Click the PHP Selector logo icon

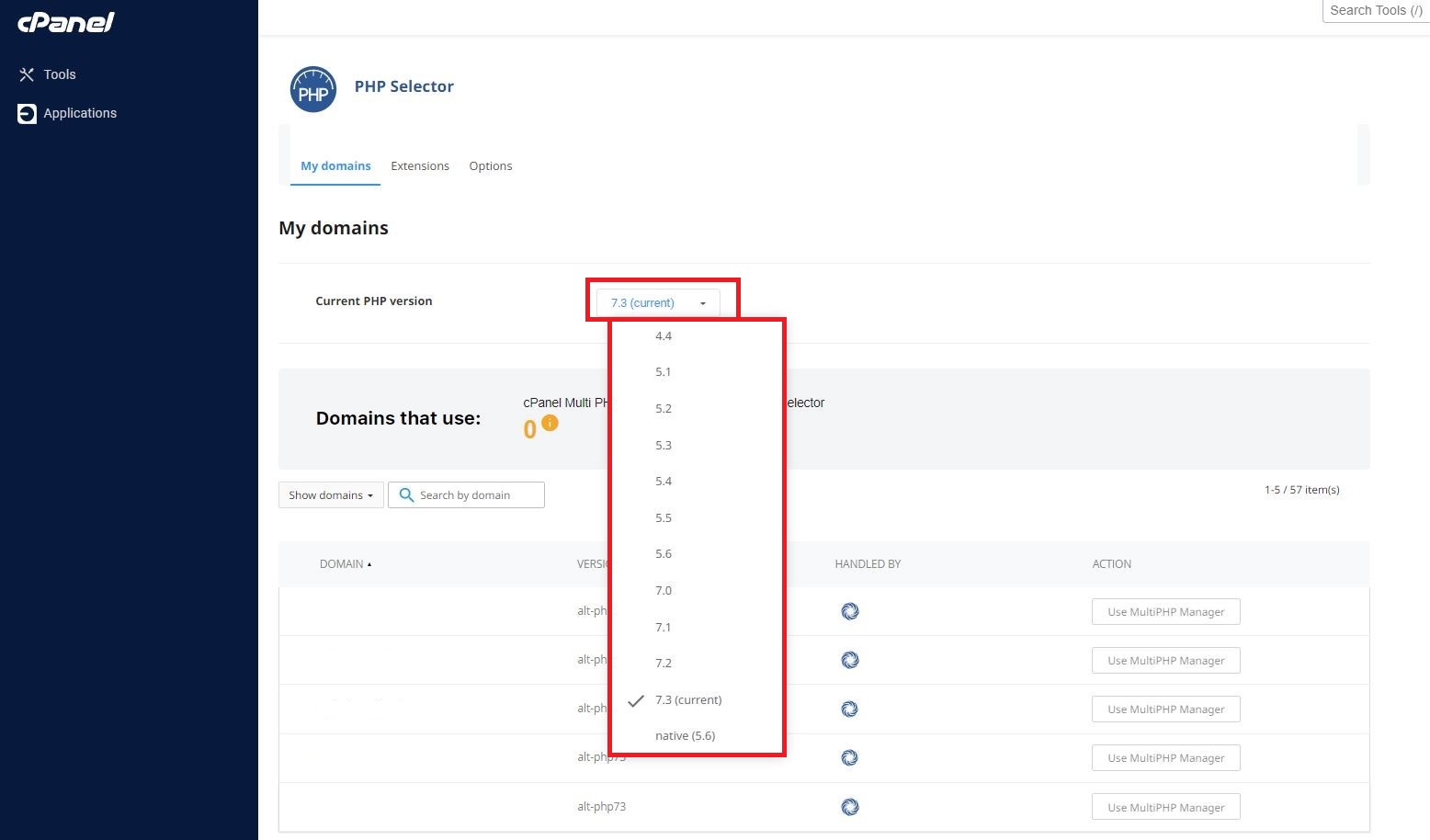pyautogui.click(x=313, y=89)
